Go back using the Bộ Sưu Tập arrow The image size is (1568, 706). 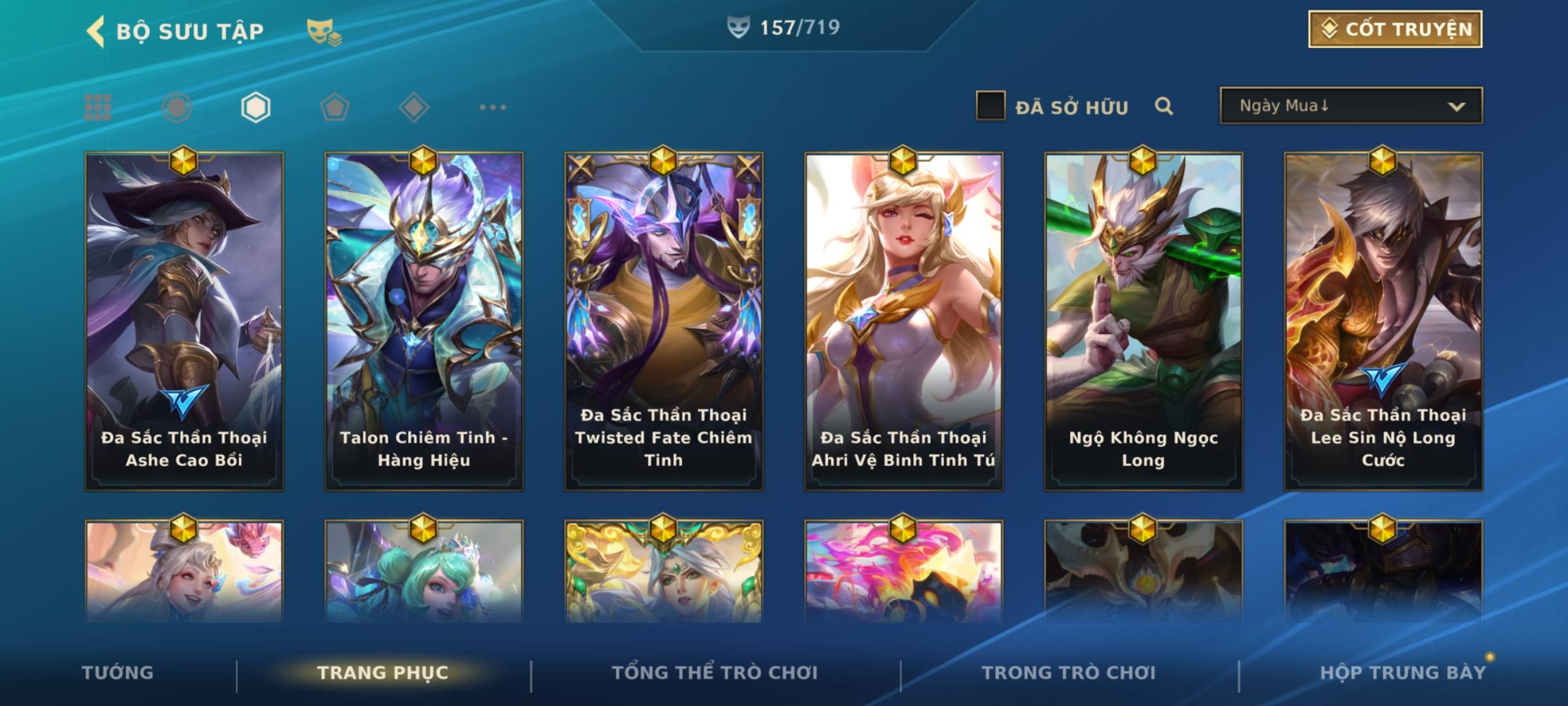click(95, 31)
